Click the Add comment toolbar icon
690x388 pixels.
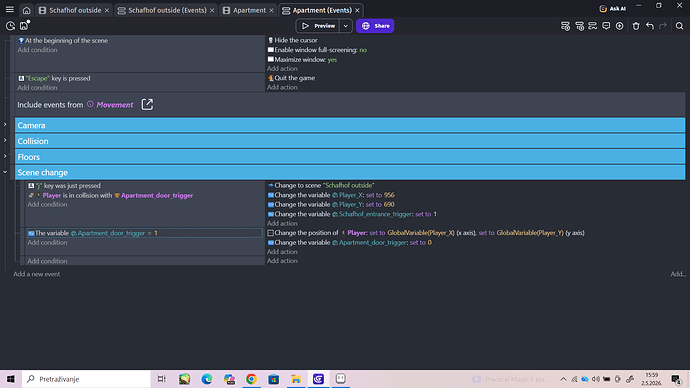point(606,26)
